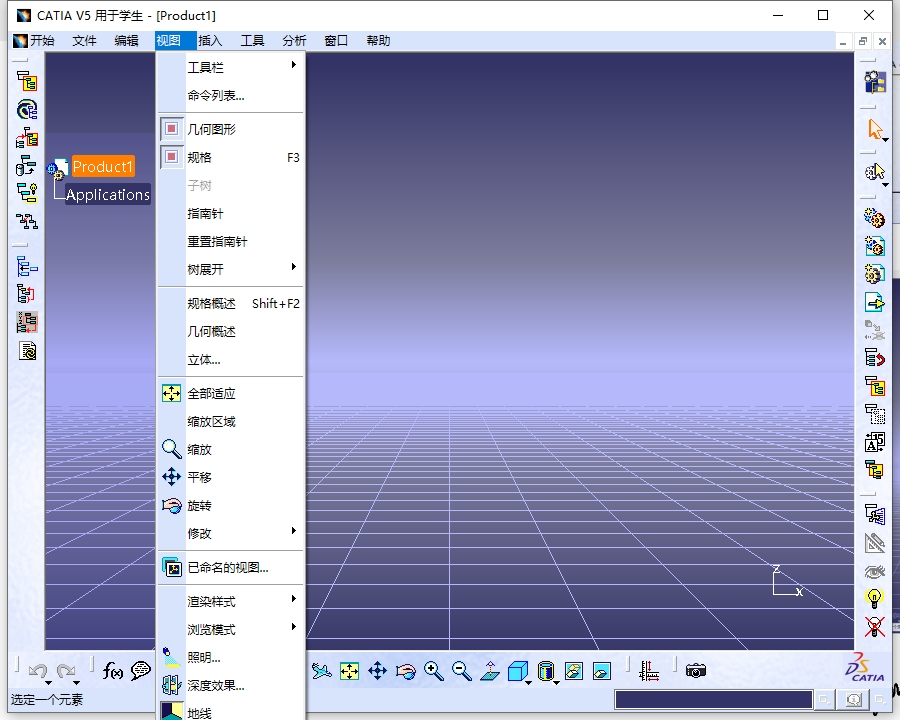Image resolution: width=900 pixels, height=720 pixels.
Task: Open the 插入 menu
Action: click(210, 41)
